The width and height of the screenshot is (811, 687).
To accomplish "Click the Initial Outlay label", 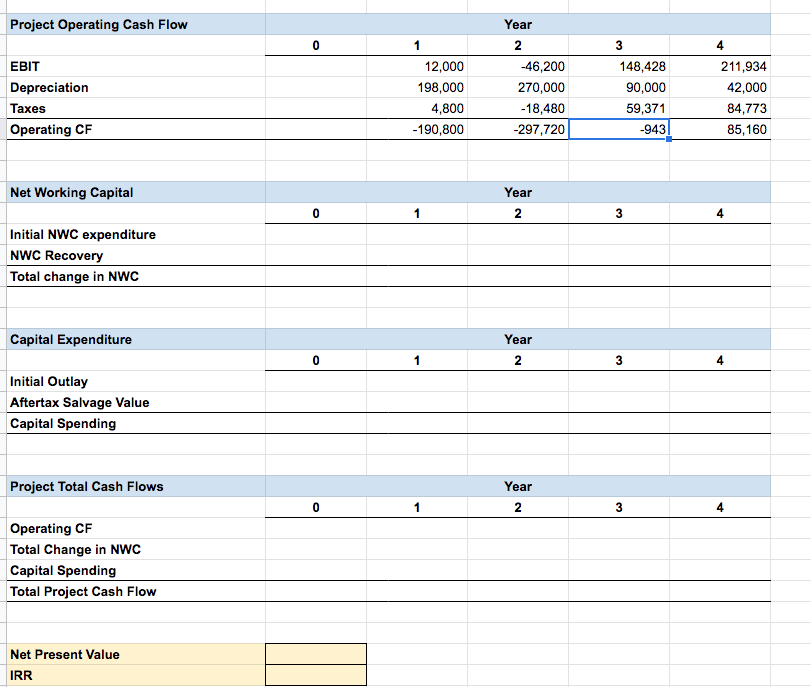I will pos(49,382).
